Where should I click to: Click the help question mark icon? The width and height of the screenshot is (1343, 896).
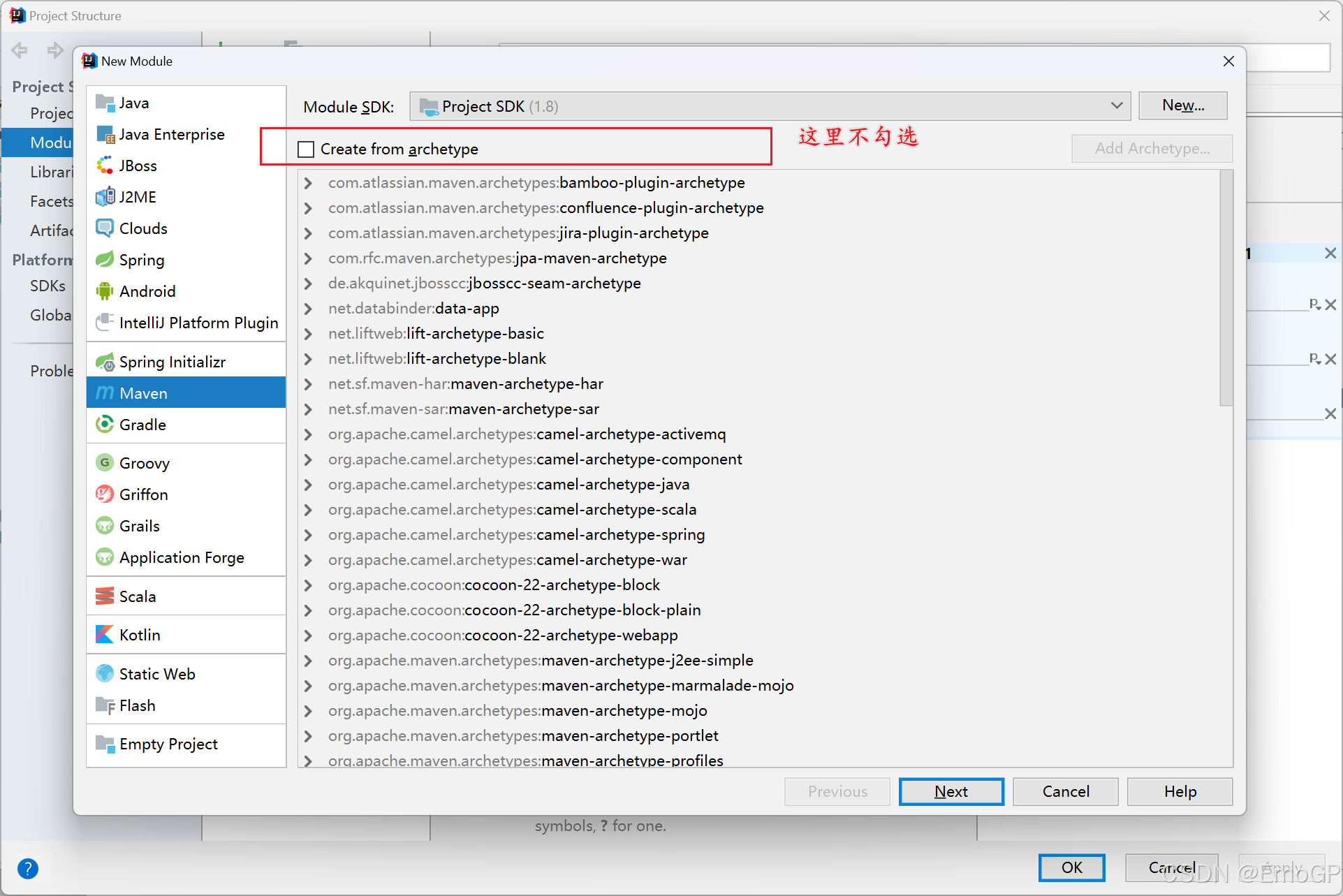pyautogui.click(x=28, y=869)
